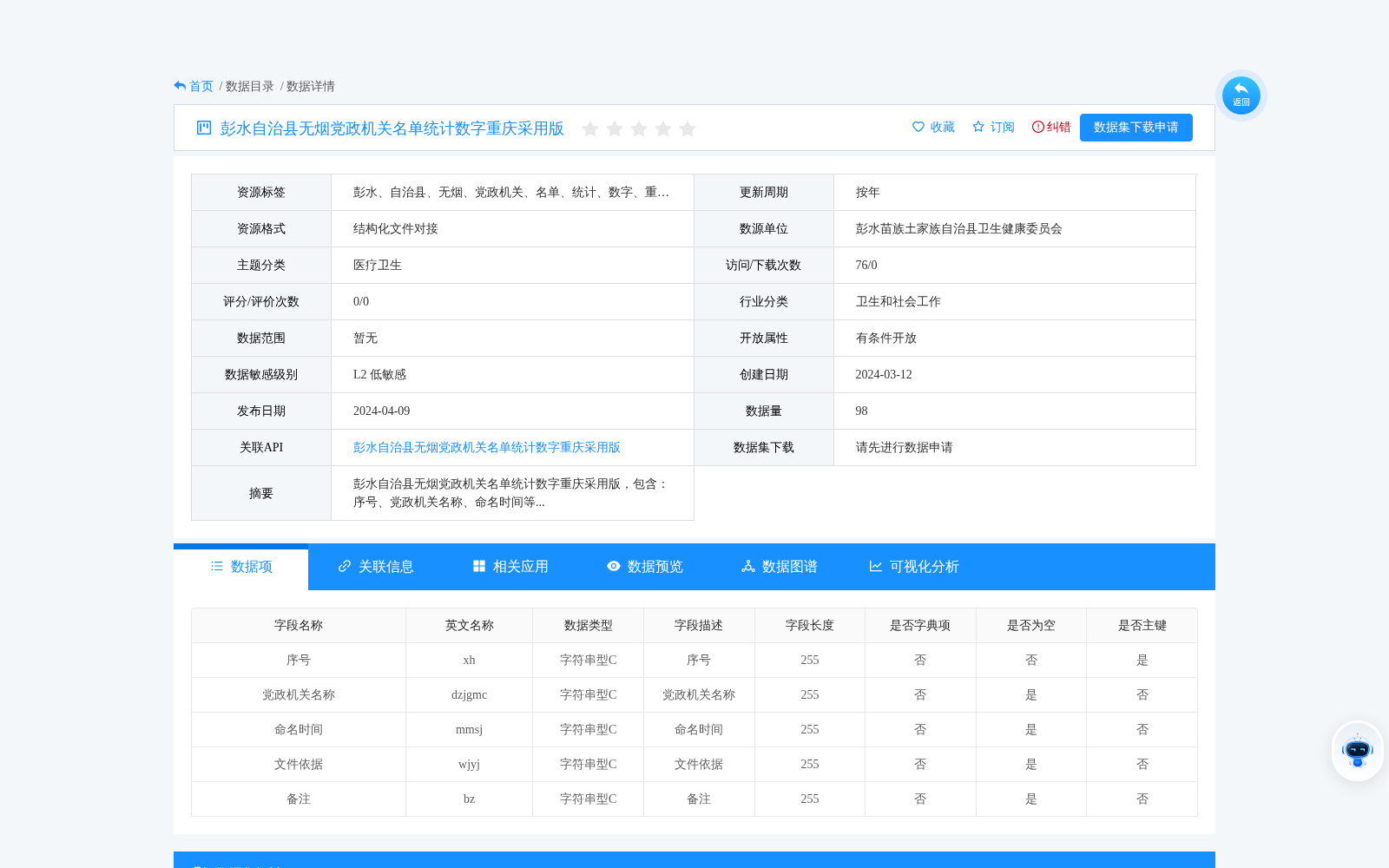Viewport: 1389px width, 868px height.
Task: Click the bz English name cell
Action: tap(470, 799)
